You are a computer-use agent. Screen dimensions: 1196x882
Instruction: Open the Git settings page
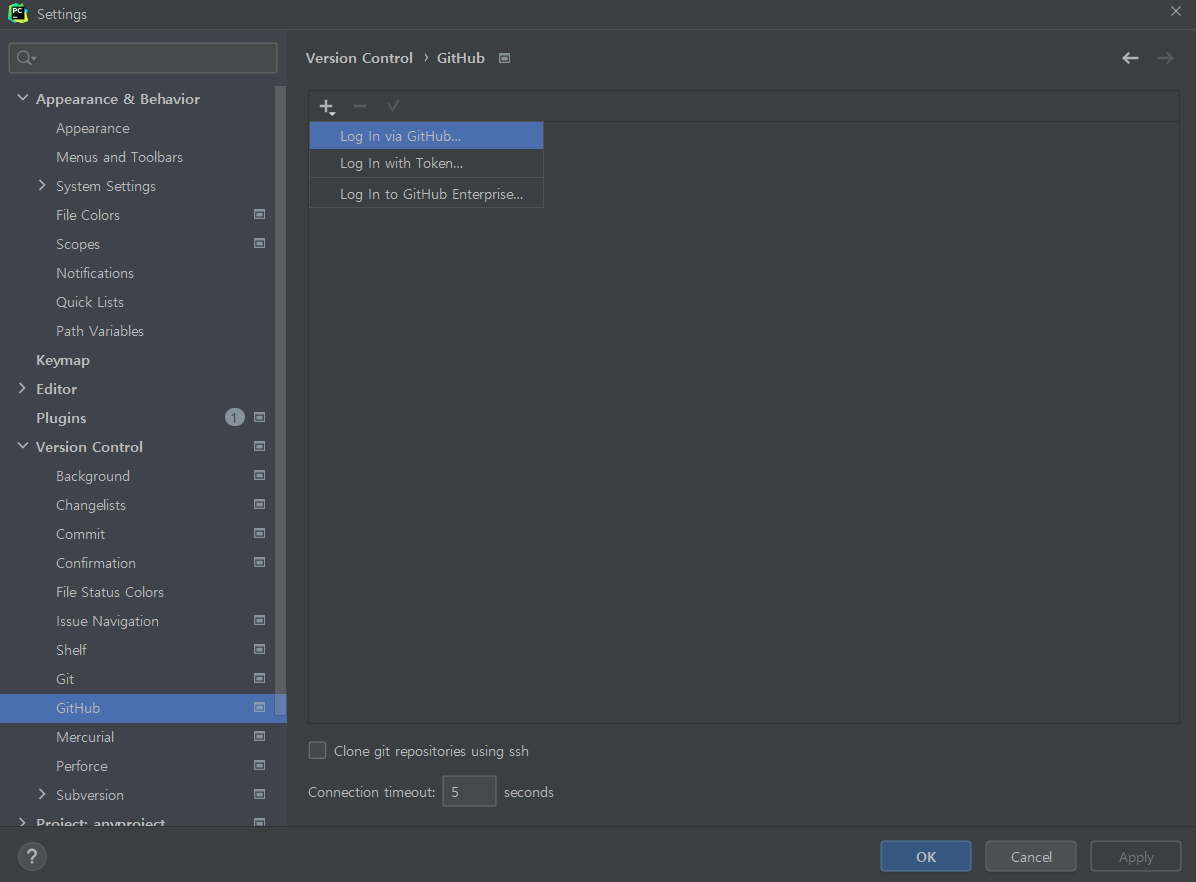click(65, 679)
